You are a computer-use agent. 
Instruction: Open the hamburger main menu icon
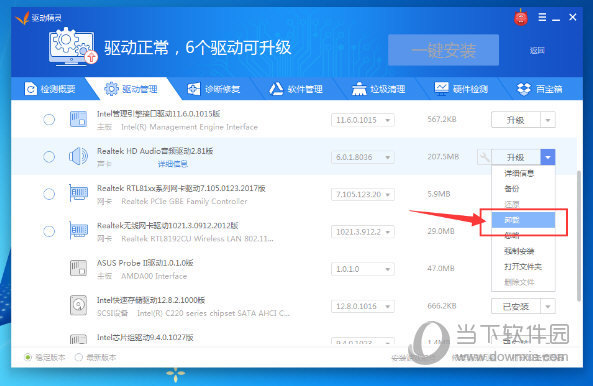click(x=542, y=17)
